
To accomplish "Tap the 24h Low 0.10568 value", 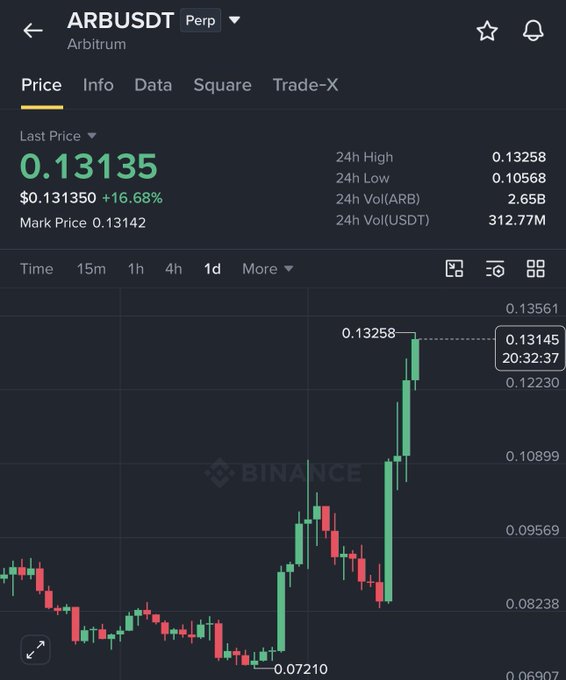I will [519, 178].
